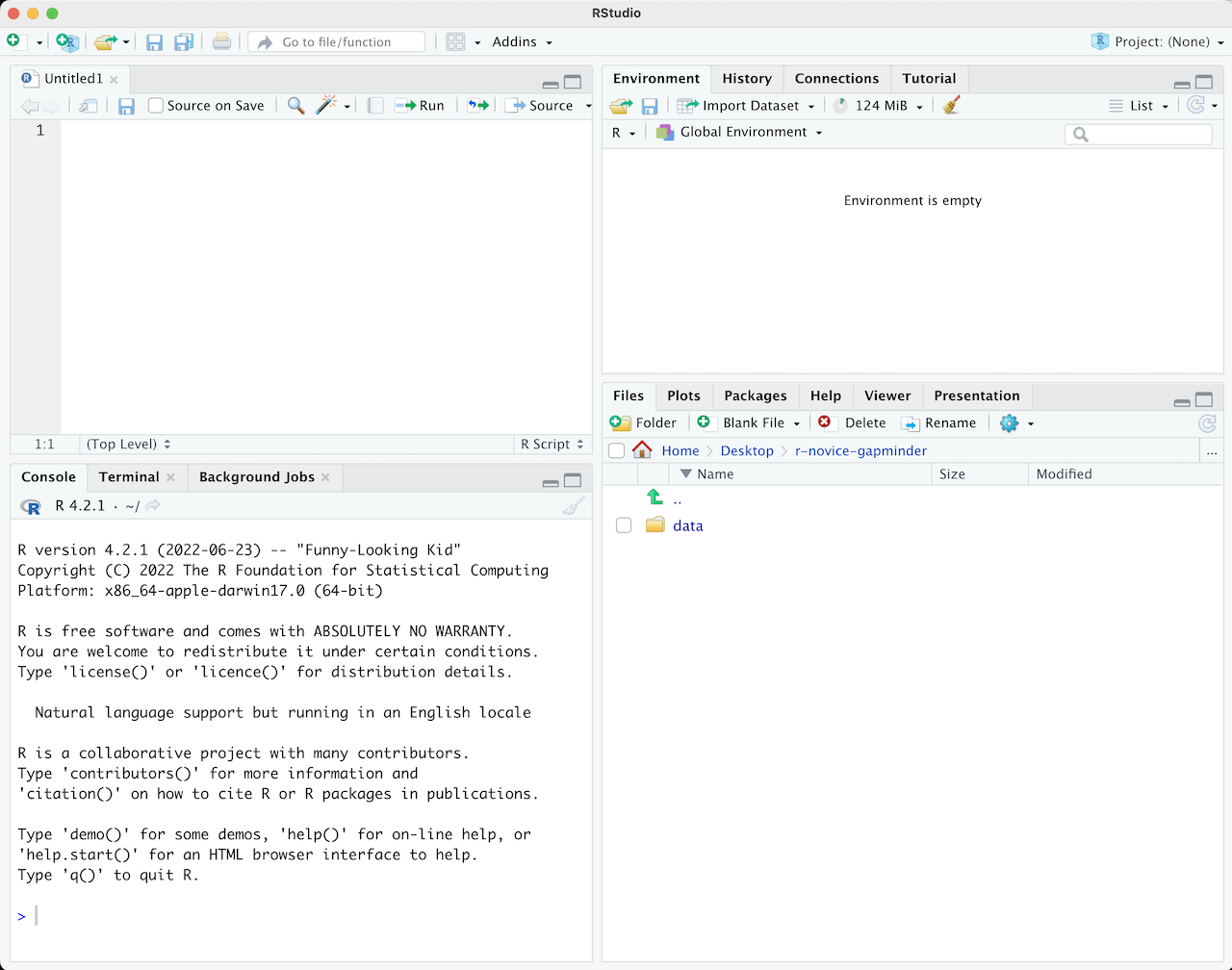
Task: Navigate to Desktop in the breadcrumb
Action: (x=747, y=450)
